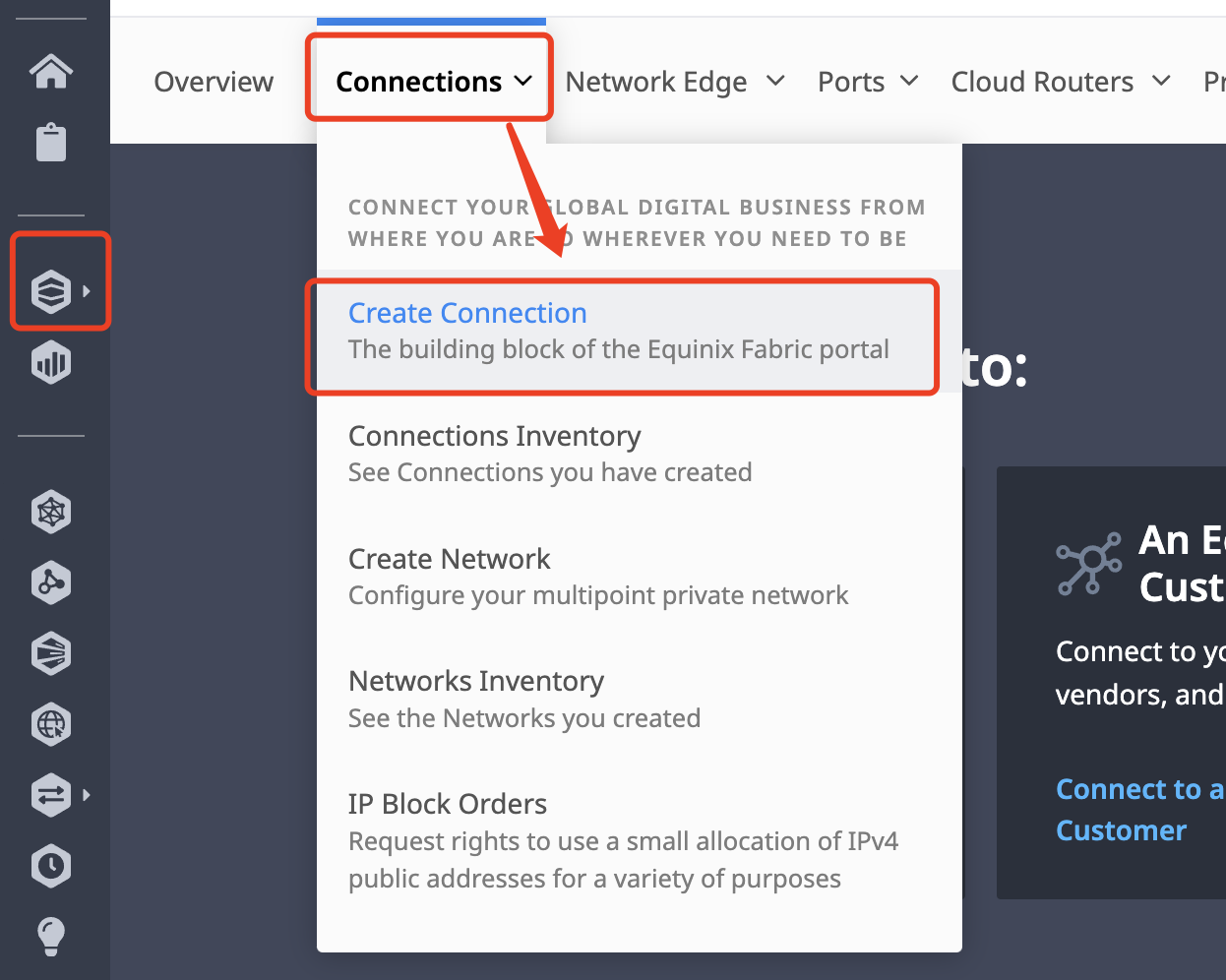Screen dimensions: 1226x980
Task: Expand the Network Edge dropdown
Action: click(x=675, y=82)
